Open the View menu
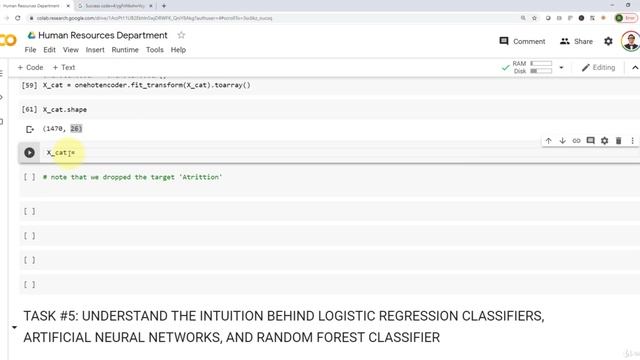Viewport: 640px width, 360px height. point(71,50)
